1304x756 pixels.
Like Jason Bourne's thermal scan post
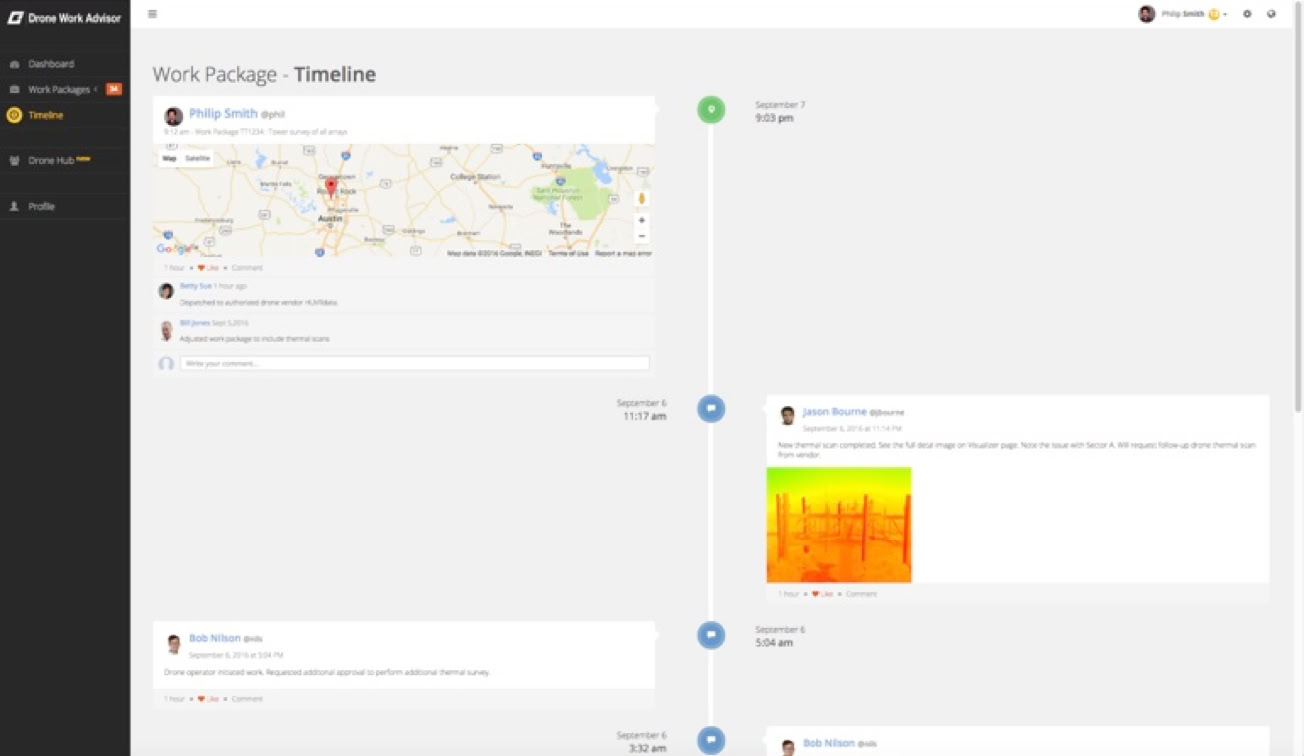[x=823, y=594]
